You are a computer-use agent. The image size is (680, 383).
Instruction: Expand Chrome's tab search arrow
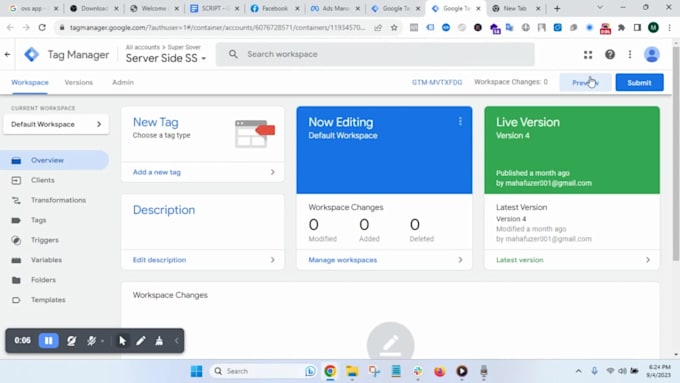pos(600,7)
